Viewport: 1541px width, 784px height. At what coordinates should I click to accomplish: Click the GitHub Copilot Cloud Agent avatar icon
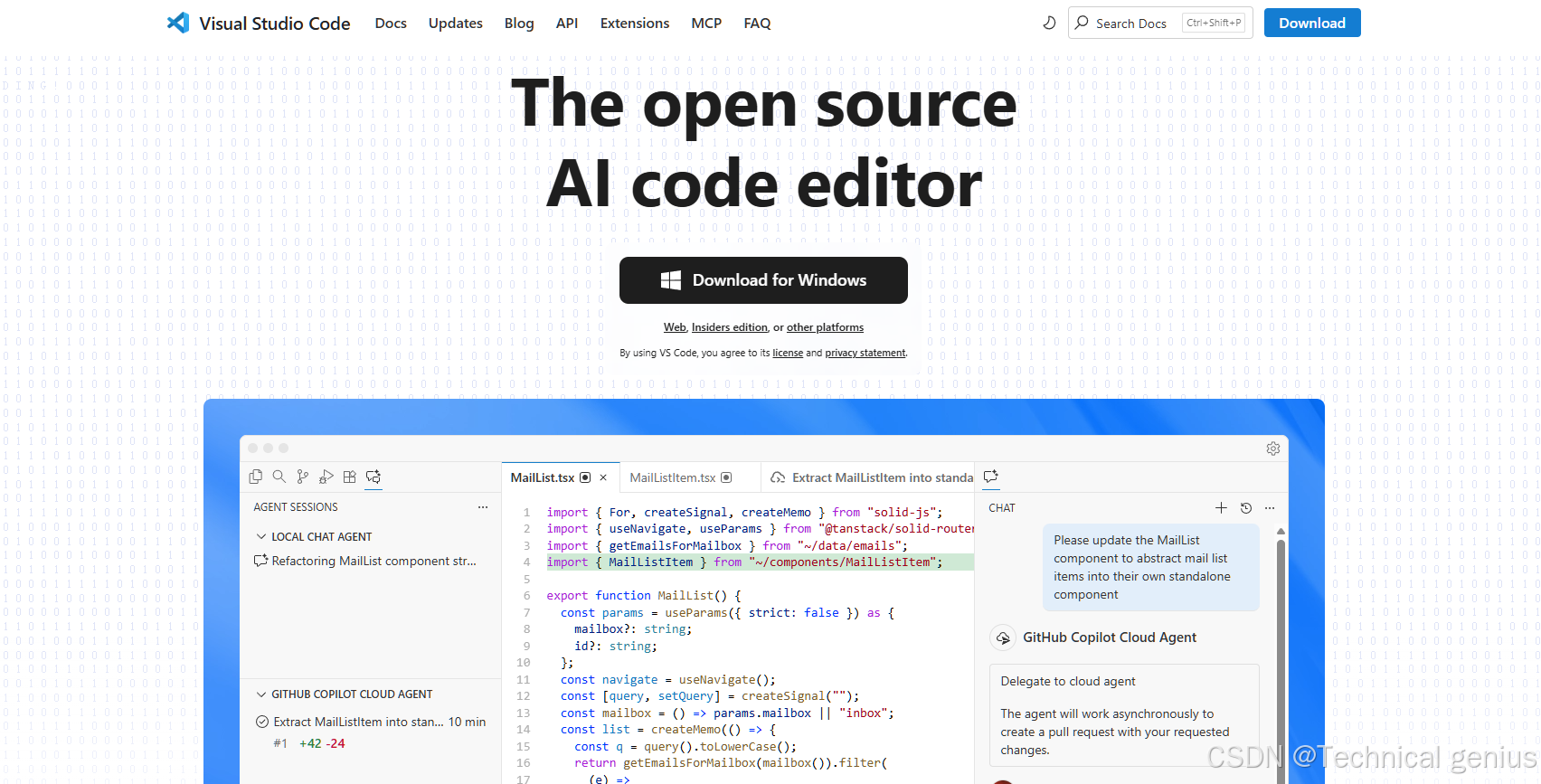[1003, 638]
